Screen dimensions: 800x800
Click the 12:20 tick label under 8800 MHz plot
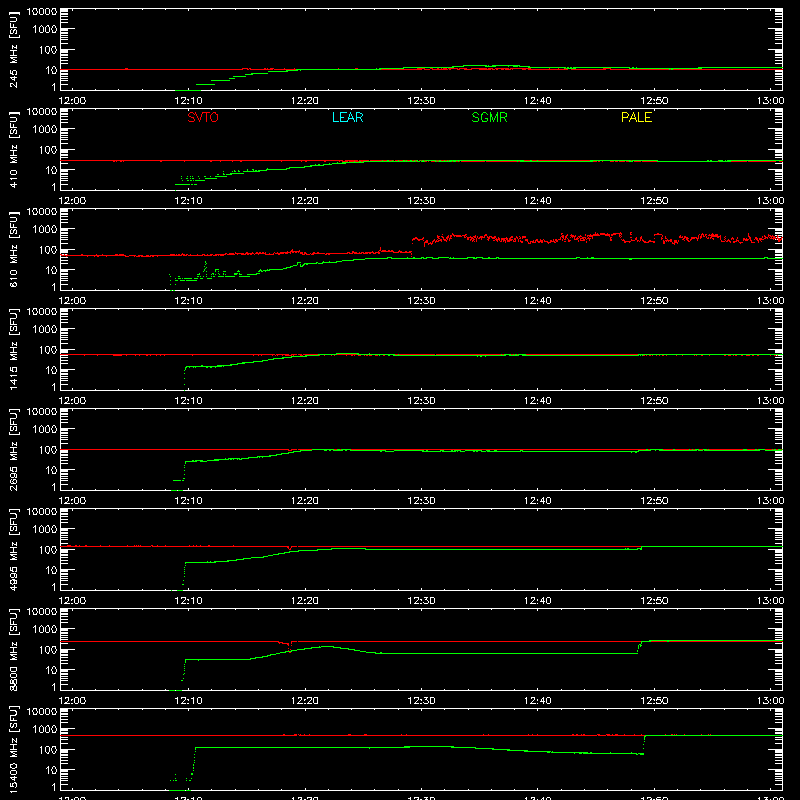coord(305,701)
